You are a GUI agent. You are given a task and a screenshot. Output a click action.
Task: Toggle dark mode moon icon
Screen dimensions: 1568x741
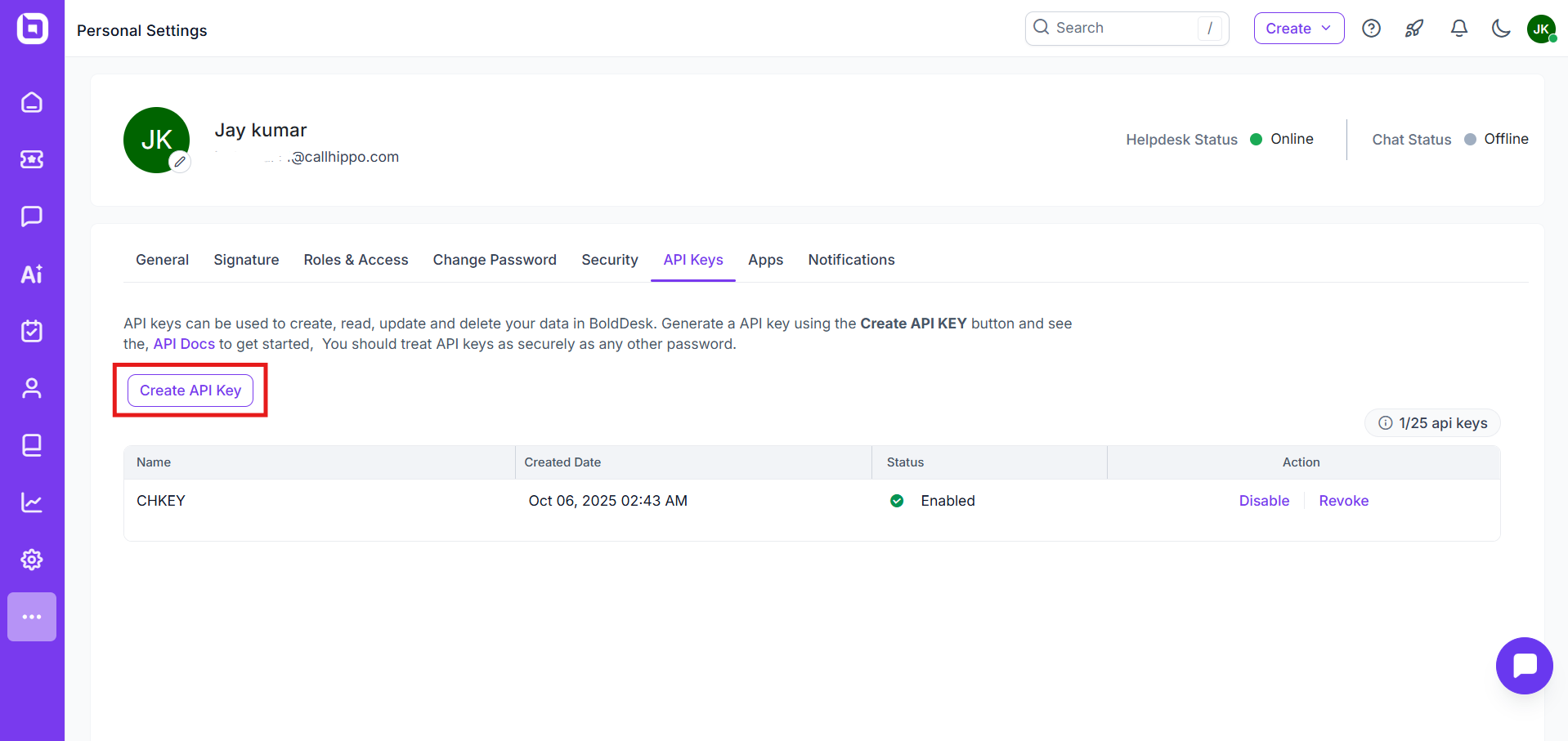click(x=1501, y=29)
